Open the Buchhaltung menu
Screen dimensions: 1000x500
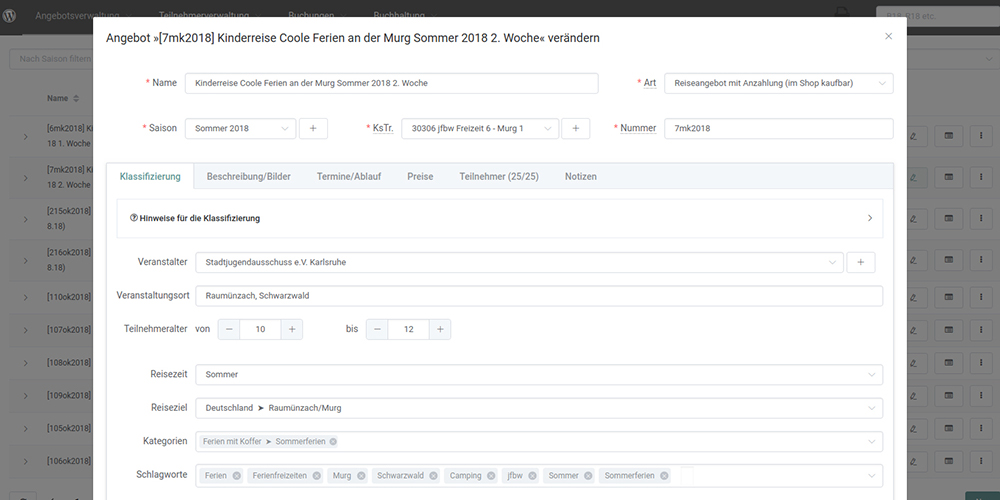[405, 15]
